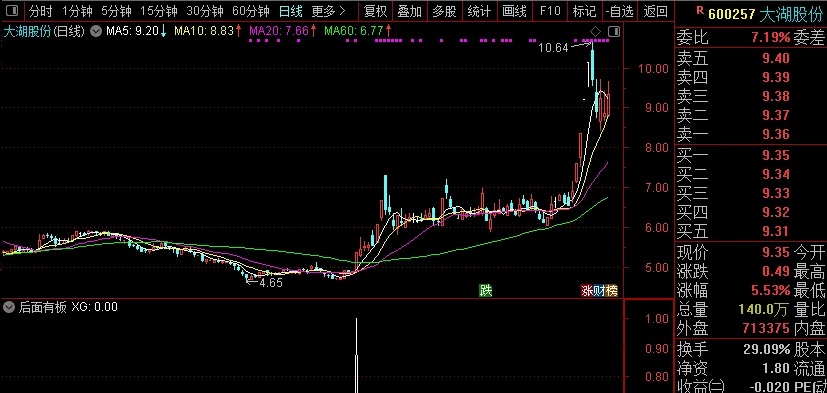Click the 叠加 overlay button
Viewport: 827px width, 393px height.
pos(410,11)
